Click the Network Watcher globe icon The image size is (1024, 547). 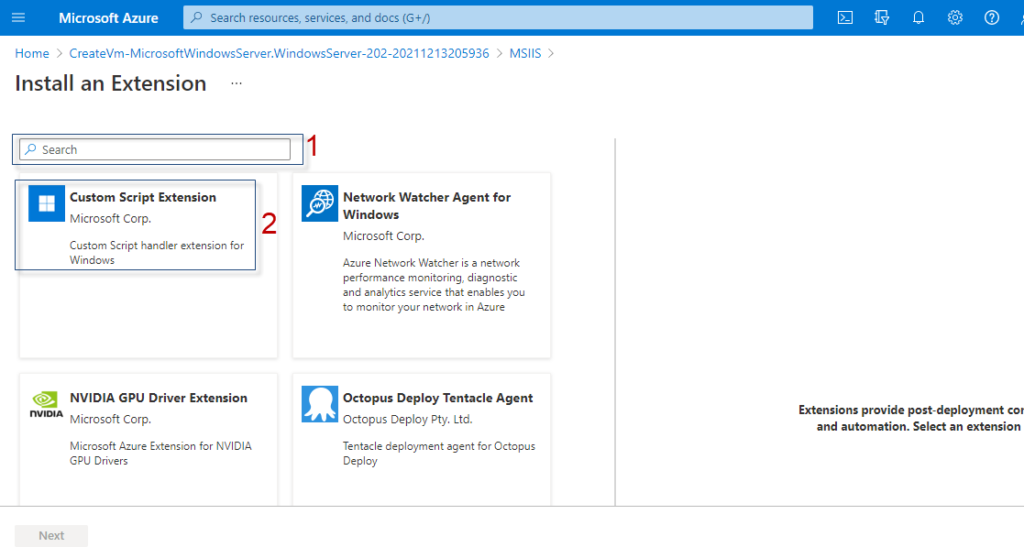pos(319,204)
